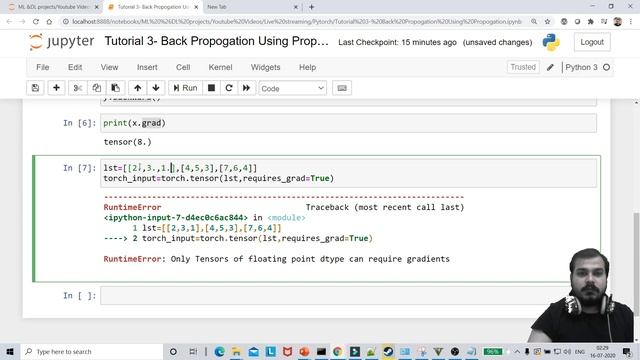Image resolution: width=640 pixels, height=360 pixels.
Task: Click the RuntimeError floating point dtype message
Action: click(x=276, y=259)
